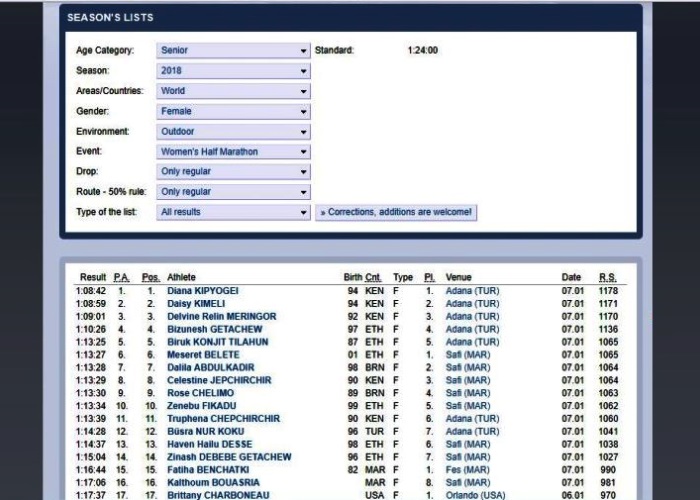Expand the Drop dropdown
Image resolution: width=700 pixels, height=500 pixels.
[233, 172]
